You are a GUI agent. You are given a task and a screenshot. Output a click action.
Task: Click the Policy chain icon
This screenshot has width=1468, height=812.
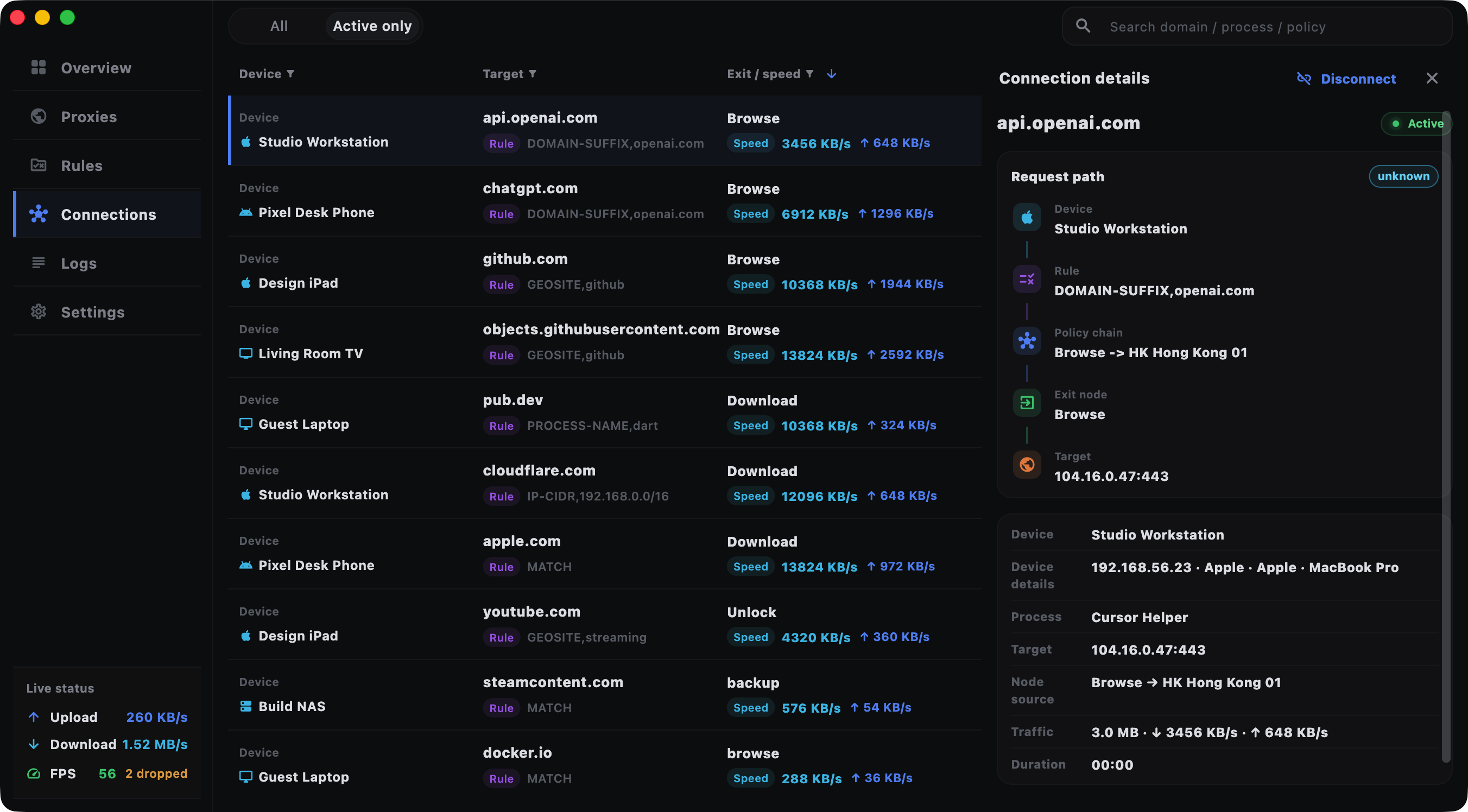pos(1027,341)
